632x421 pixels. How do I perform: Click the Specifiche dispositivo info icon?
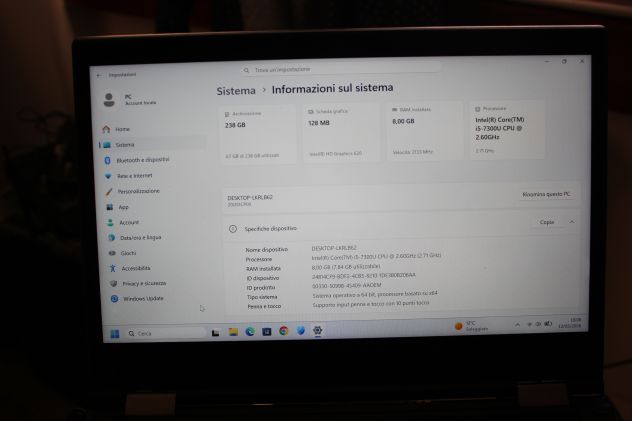(x=233, y=229)
